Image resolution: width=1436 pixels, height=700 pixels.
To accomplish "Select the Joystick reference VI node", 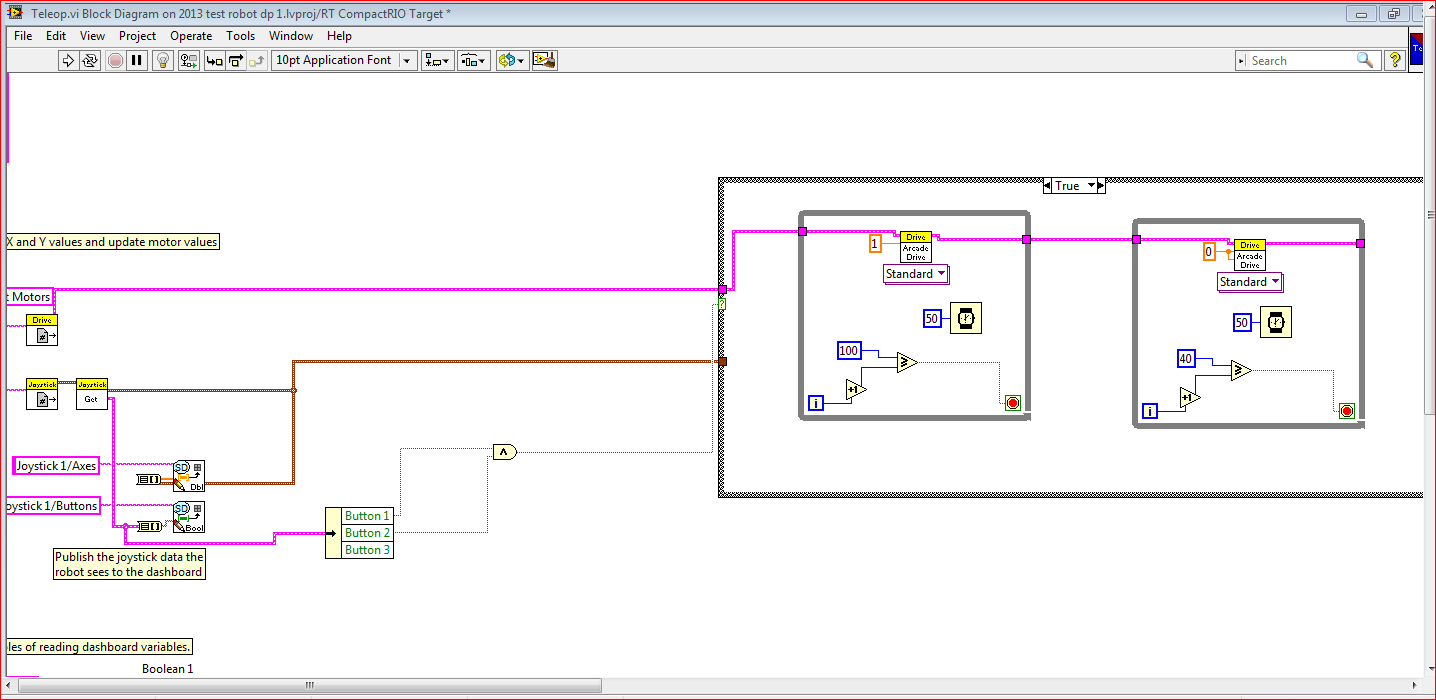I will 42,393.
